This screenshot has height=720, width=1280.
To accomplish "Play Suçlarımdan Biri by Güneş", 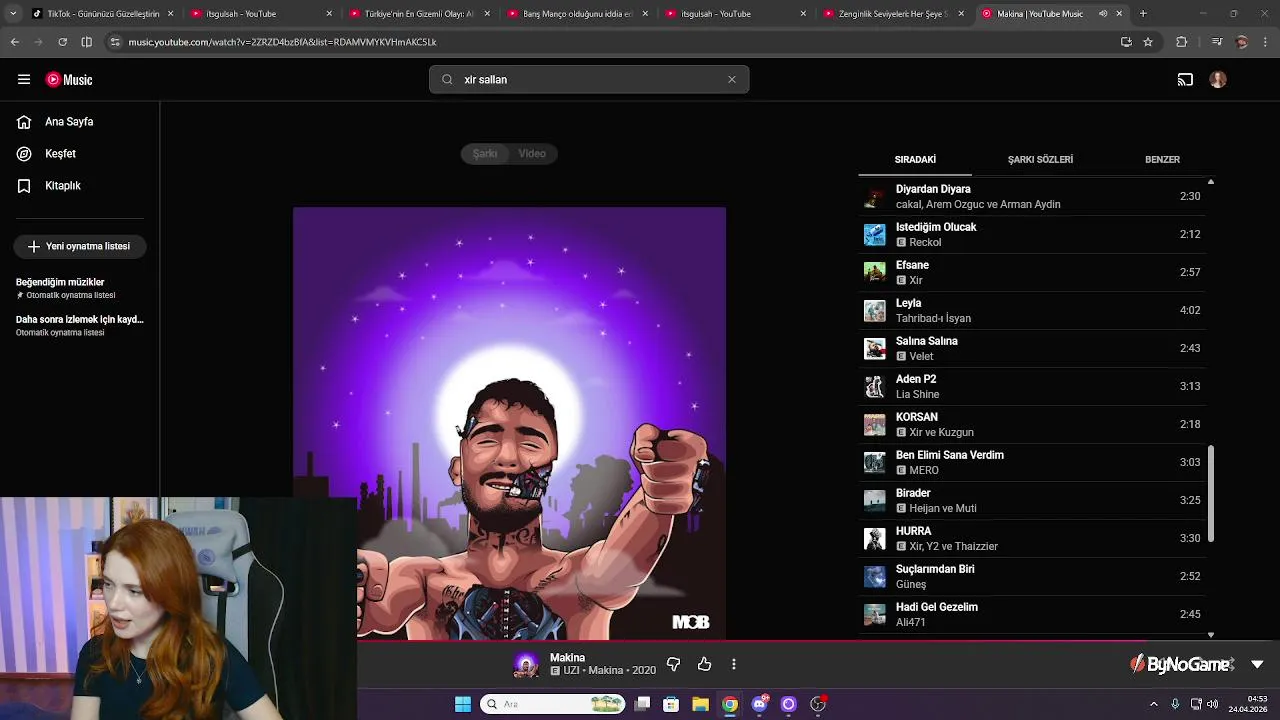I will coord(1032,576).
